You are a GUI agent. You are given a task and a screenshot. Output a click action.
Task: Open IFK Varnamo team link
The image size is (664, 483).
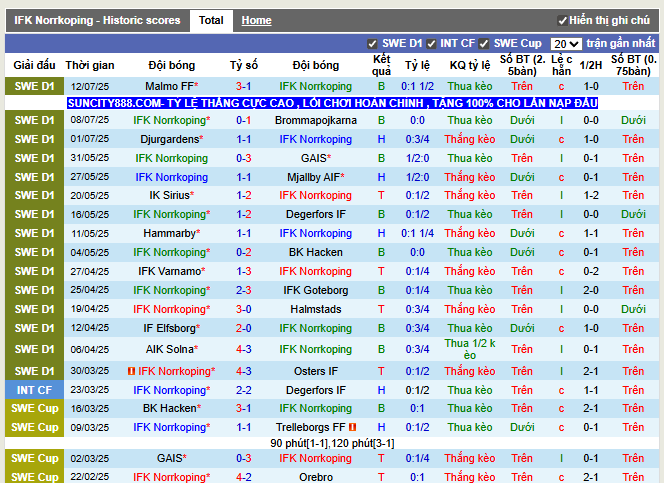pos(169,271)
